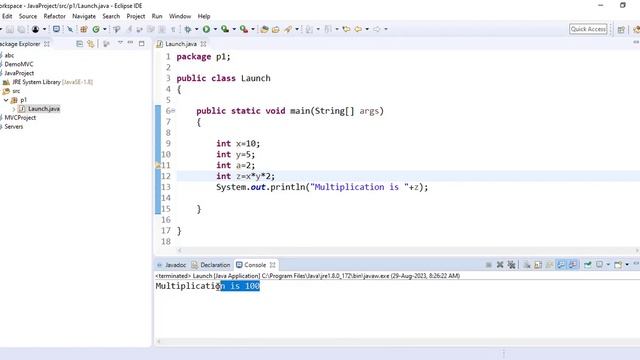
Task: Open the Coverage dropdown arrow
Action: (x=234, y=29)
